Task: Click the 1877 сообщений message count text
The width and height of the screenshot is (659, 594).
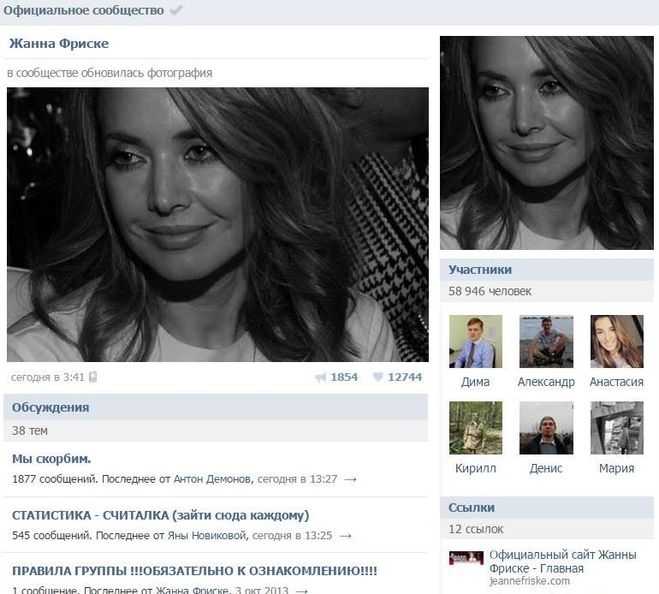Action: pyautogui.click(x=54, y=479)
